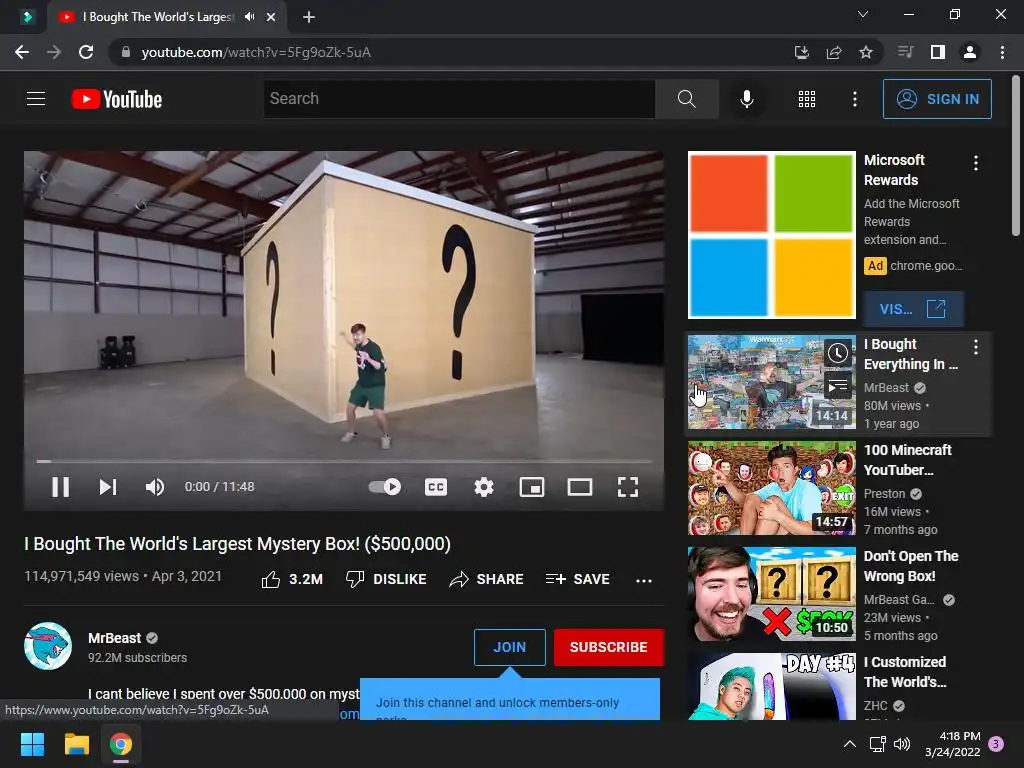
Task: Open I Bought Everything In video thumbnail
Action: (771, 382)
